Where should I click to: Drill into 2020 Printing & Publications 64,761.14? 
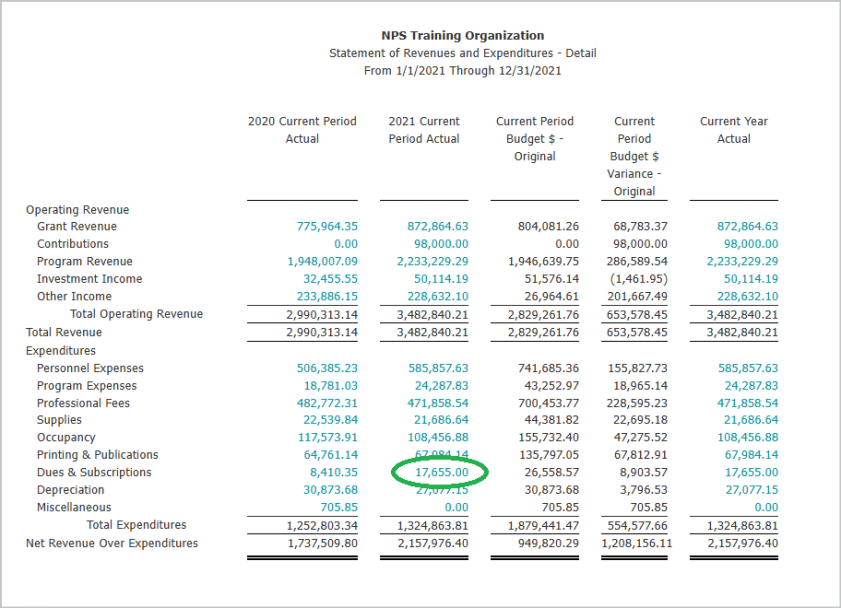click(x=331, y=456)
